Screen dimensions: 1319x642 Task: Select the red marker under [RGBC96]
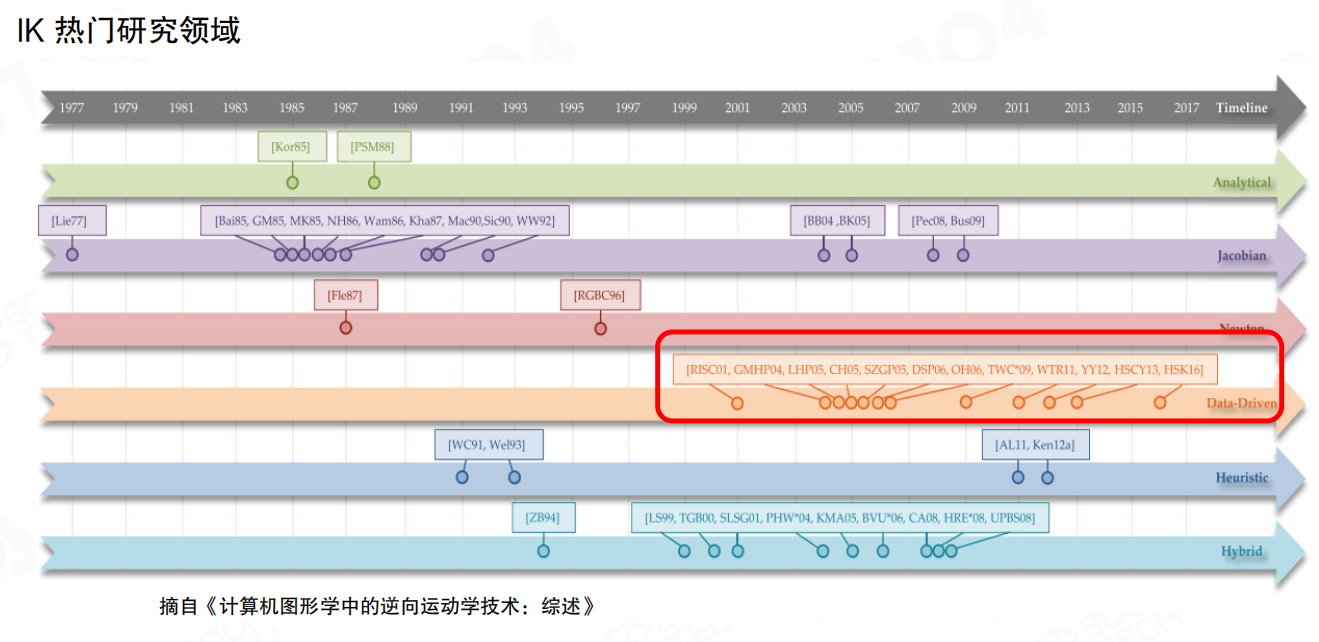(600, 327)
